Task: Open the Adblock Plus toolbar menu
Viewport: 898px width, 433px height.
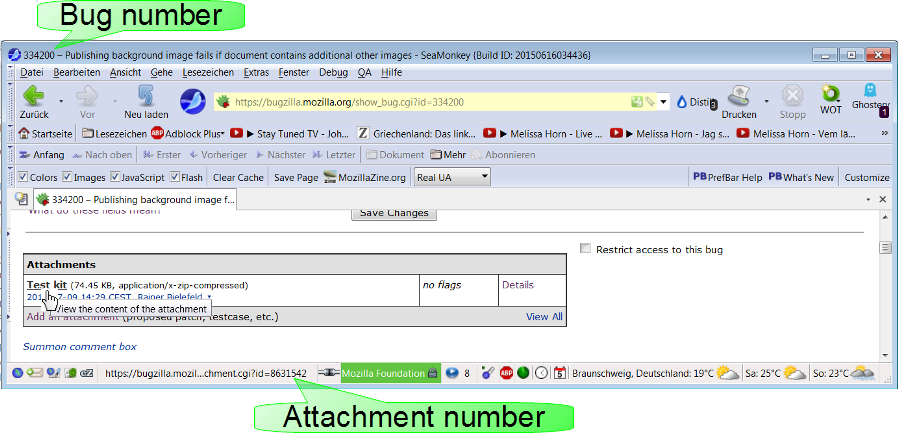Action: pyautogui.click(x=187, y=134)
